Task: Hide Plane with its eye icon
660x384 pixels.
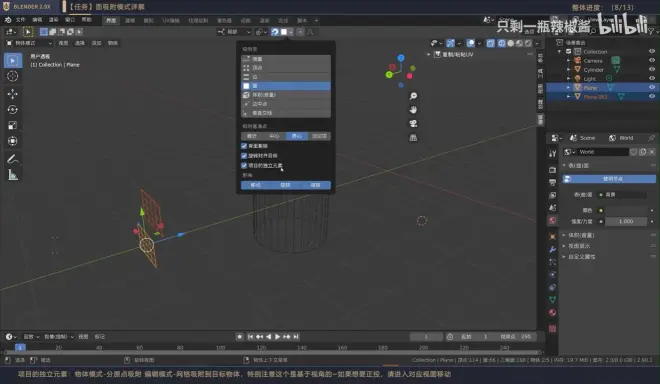Action: [652, 88]
